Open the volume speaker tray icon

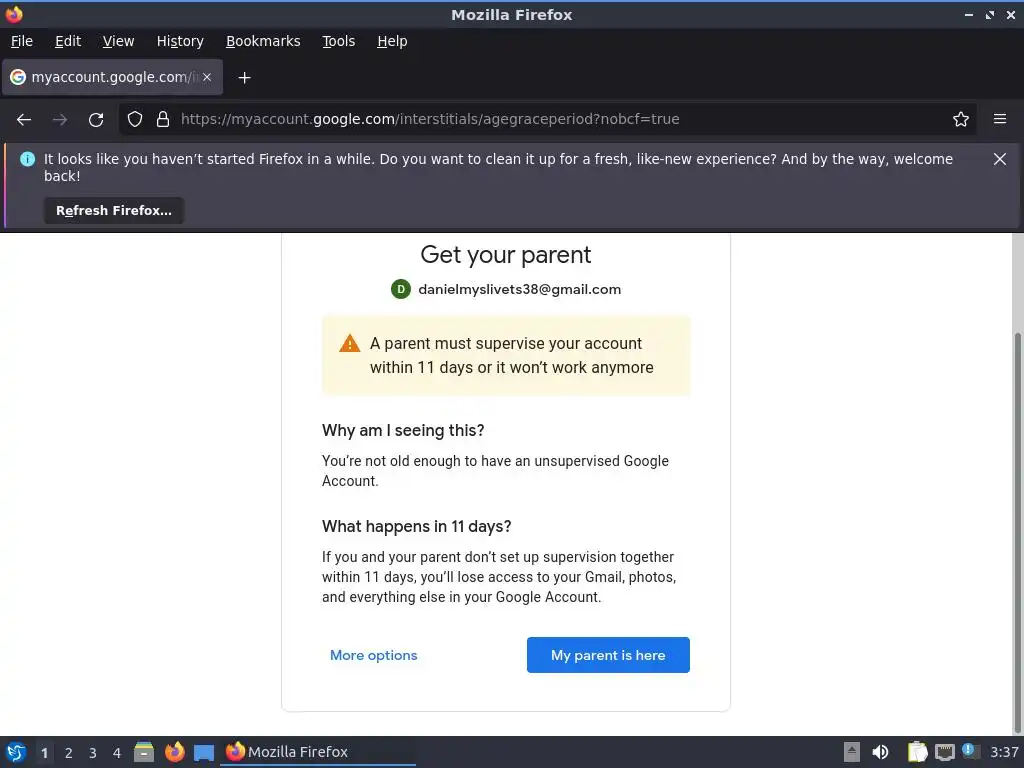(880, 752)
